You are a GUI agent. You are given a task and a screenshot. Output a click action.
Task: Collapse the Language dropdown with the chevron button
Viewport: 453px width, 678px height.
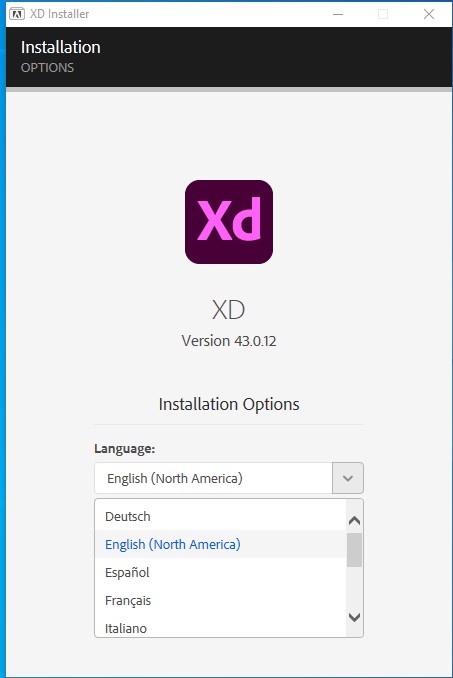pos(348,478)
